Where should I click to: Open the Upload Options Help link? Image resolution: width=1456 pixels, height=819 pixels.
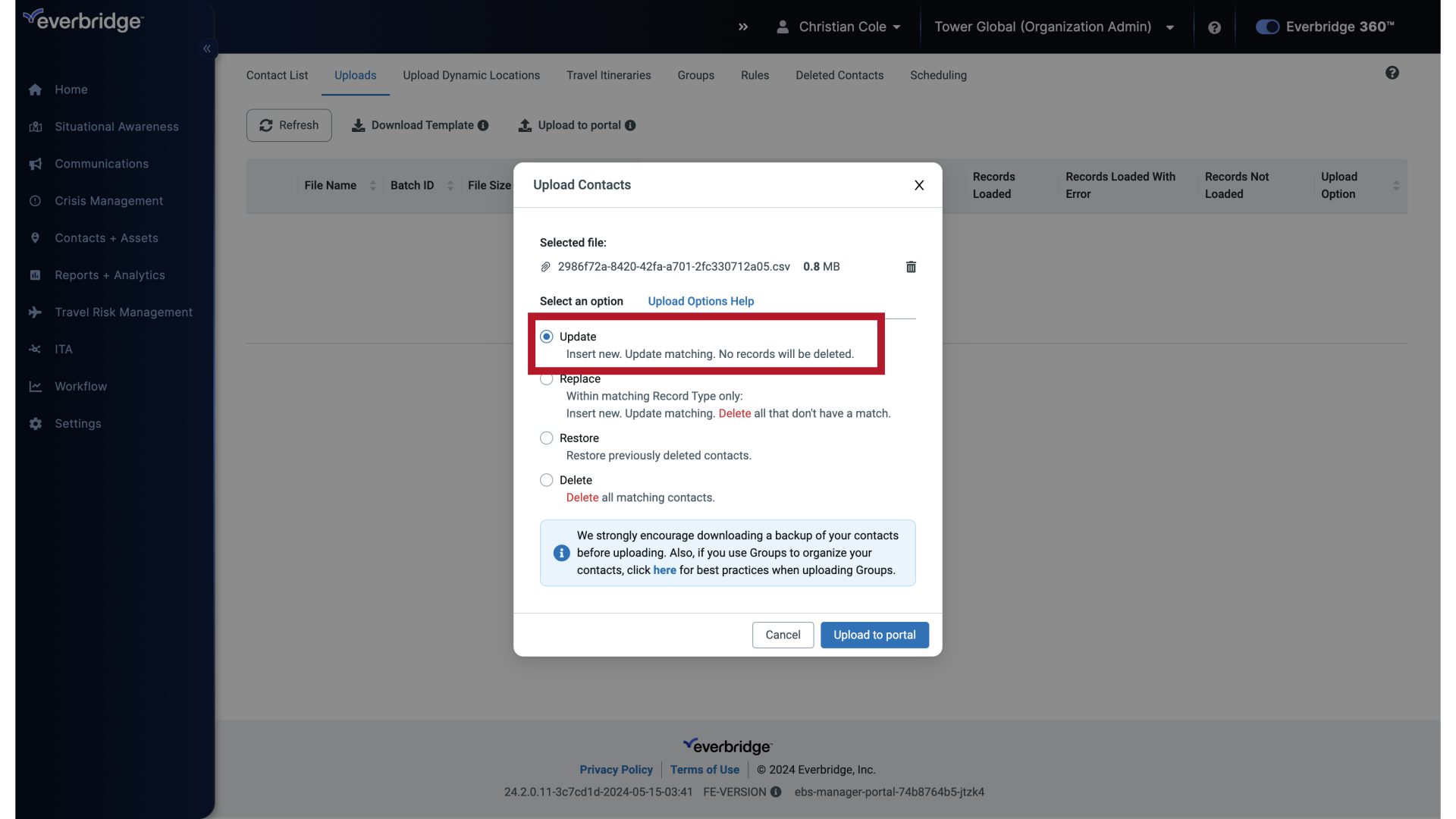pyautogui.click(x=700, y=301)
